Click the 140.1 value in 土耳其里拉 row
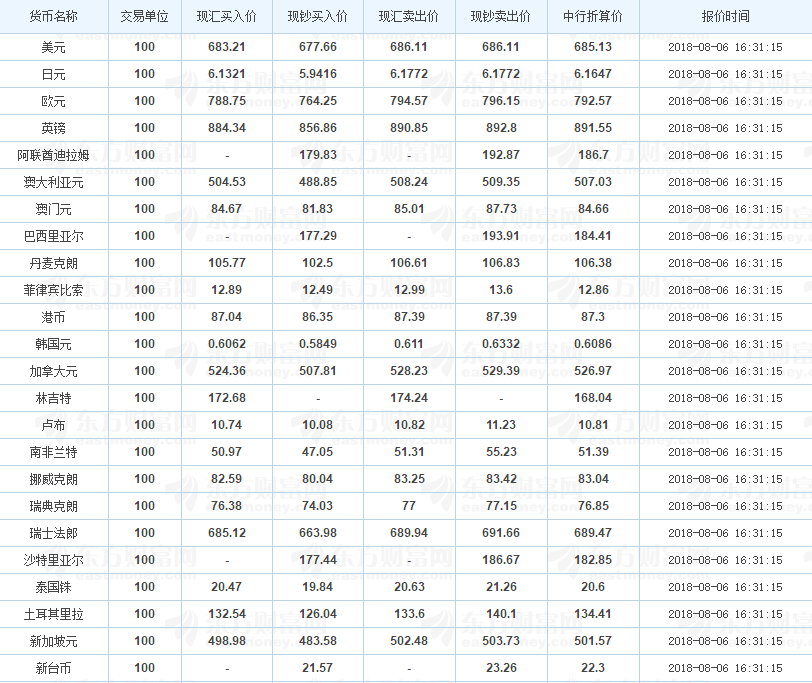The height and width of the screenshot is (683, 812). tap(501, 614)
